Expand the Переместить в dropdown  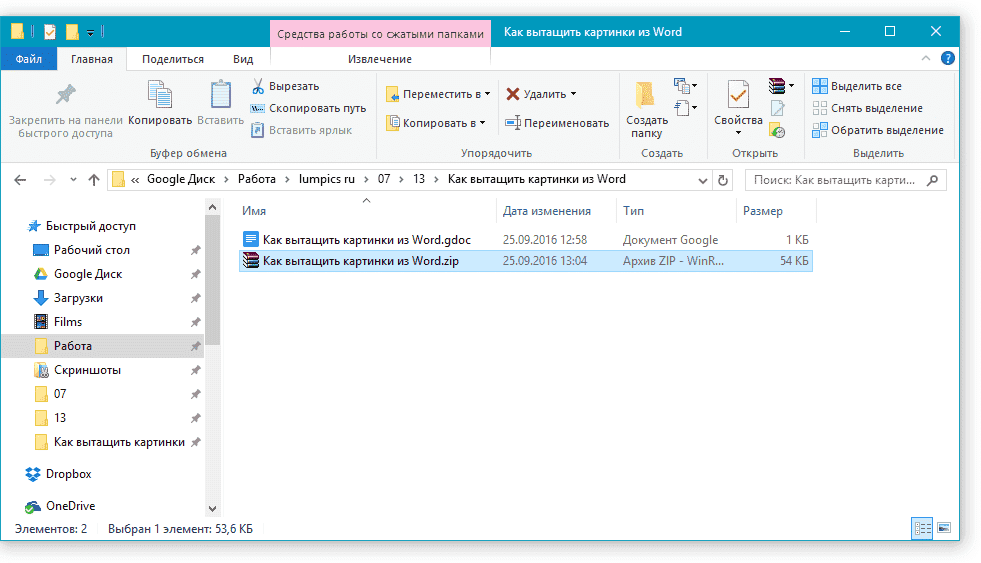(x=487, y=94)
